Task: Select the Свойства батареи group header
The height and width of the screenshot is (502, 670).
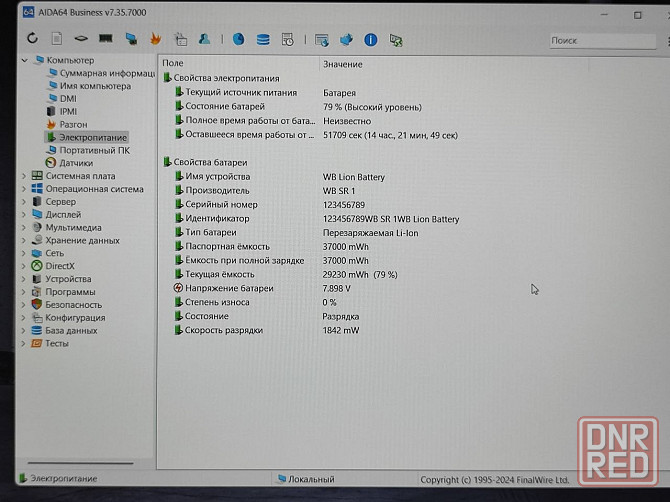Action: click(210, 162)
